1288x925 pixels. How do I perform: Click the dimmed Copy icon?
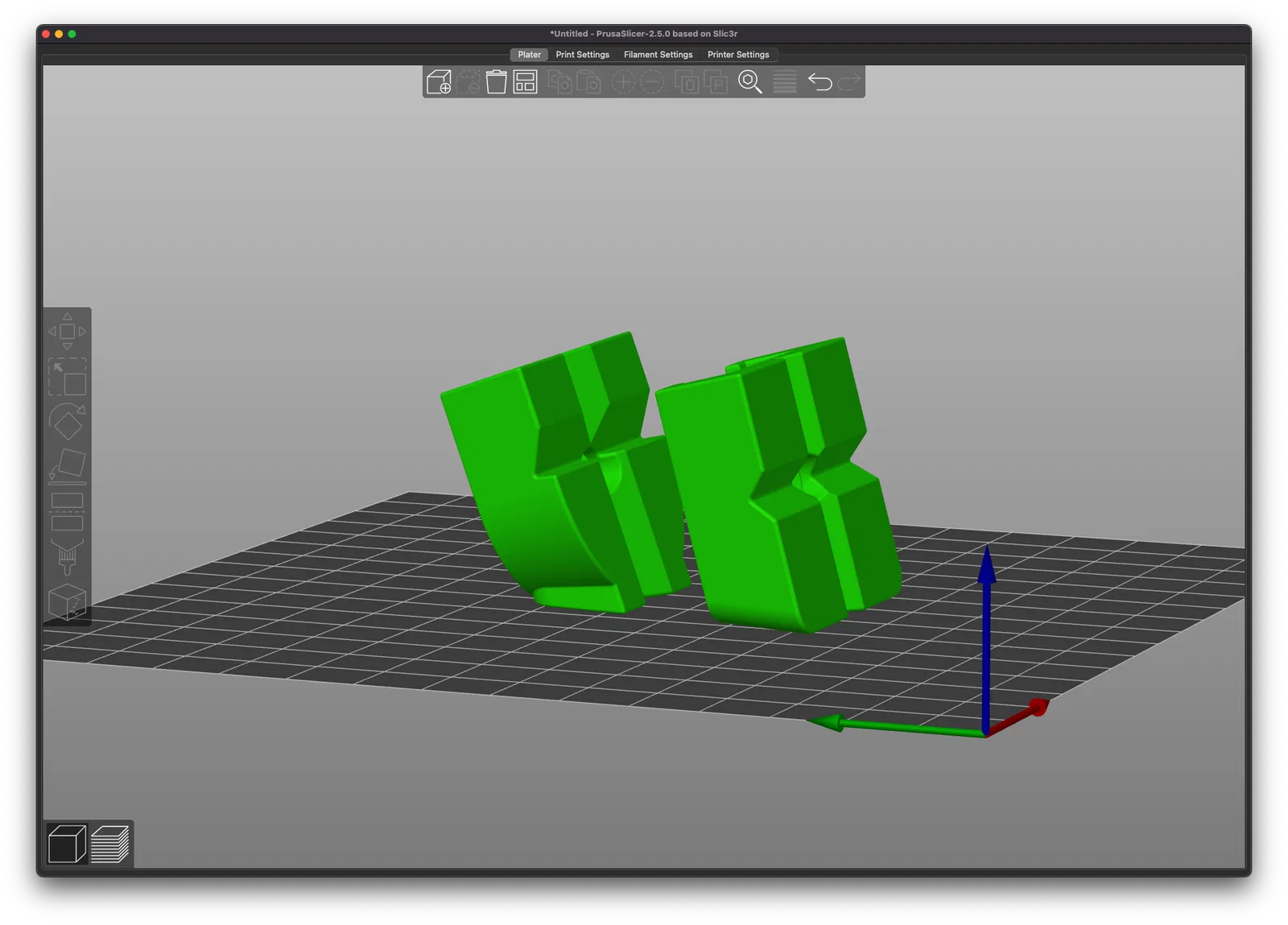[x=559, y=82]
